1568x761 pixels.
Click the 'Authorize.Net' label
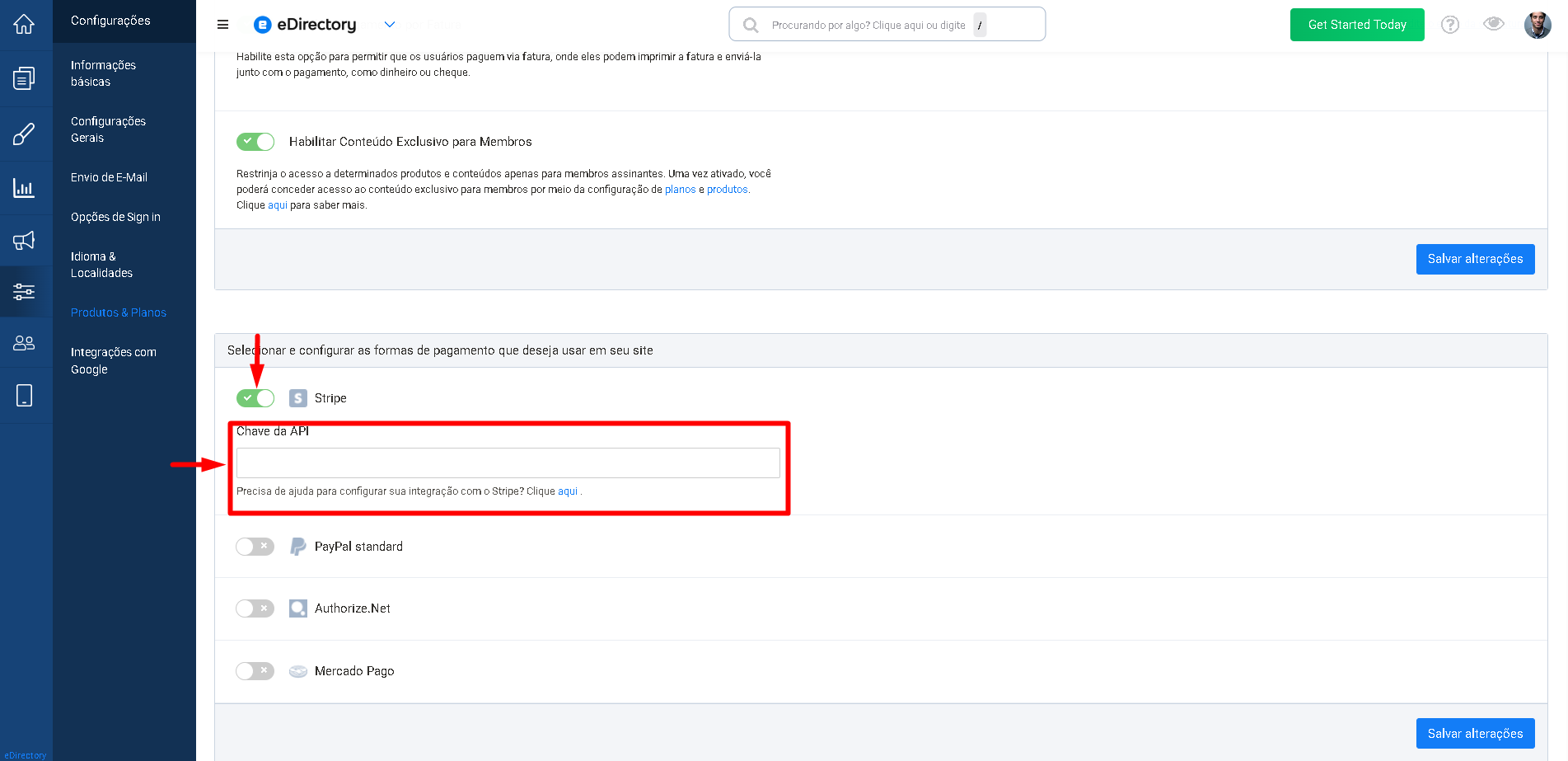[353, 608]
